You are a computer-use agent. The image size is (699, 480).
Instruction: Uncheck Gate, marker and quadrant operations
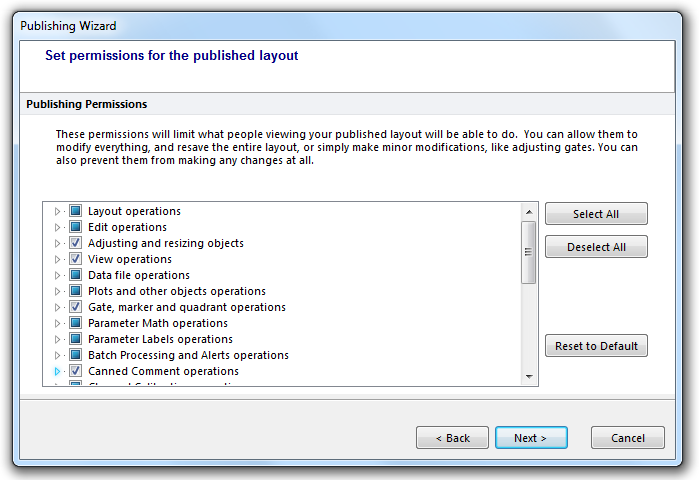click(75, 307)
